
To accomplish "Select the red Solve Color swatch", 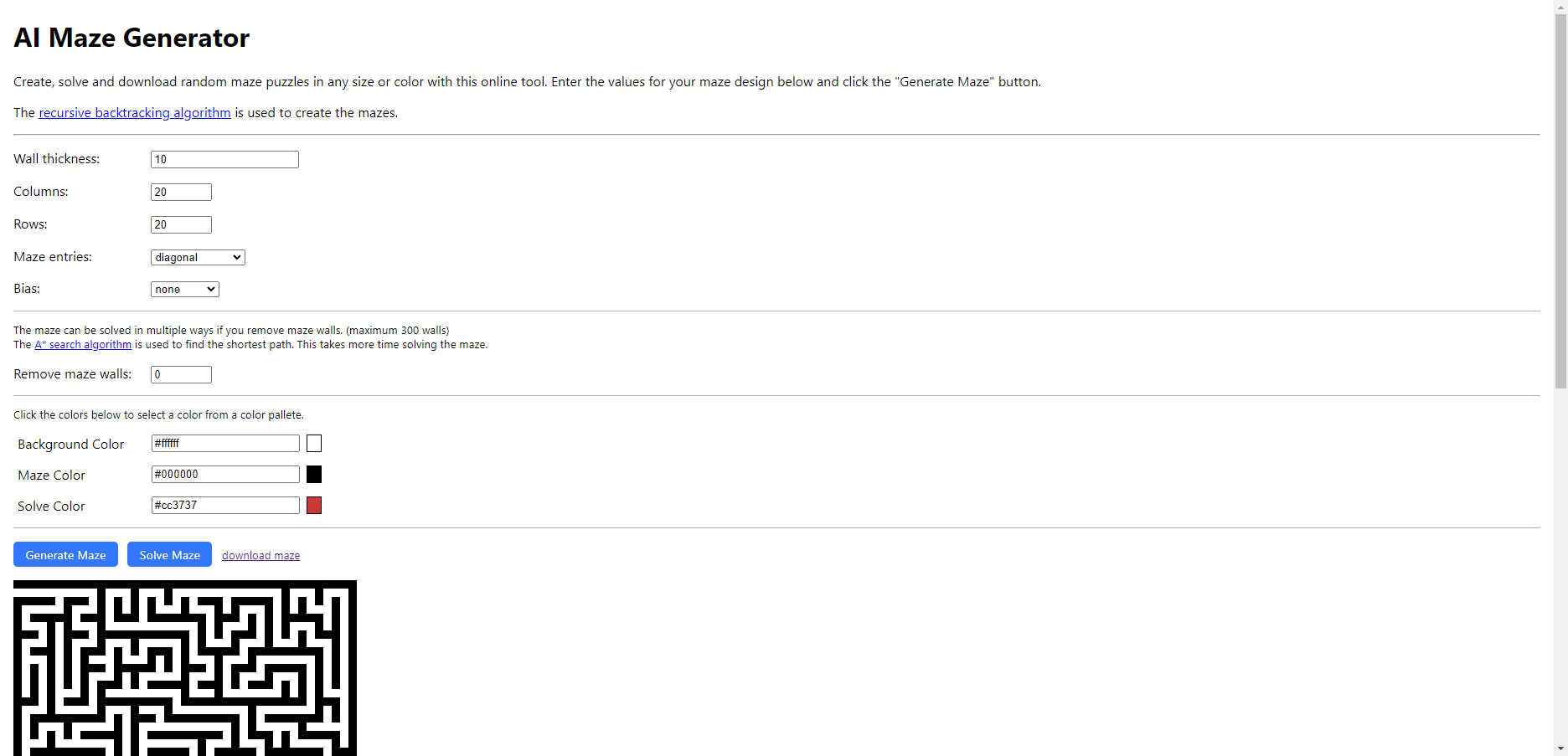I will point(314,506).
